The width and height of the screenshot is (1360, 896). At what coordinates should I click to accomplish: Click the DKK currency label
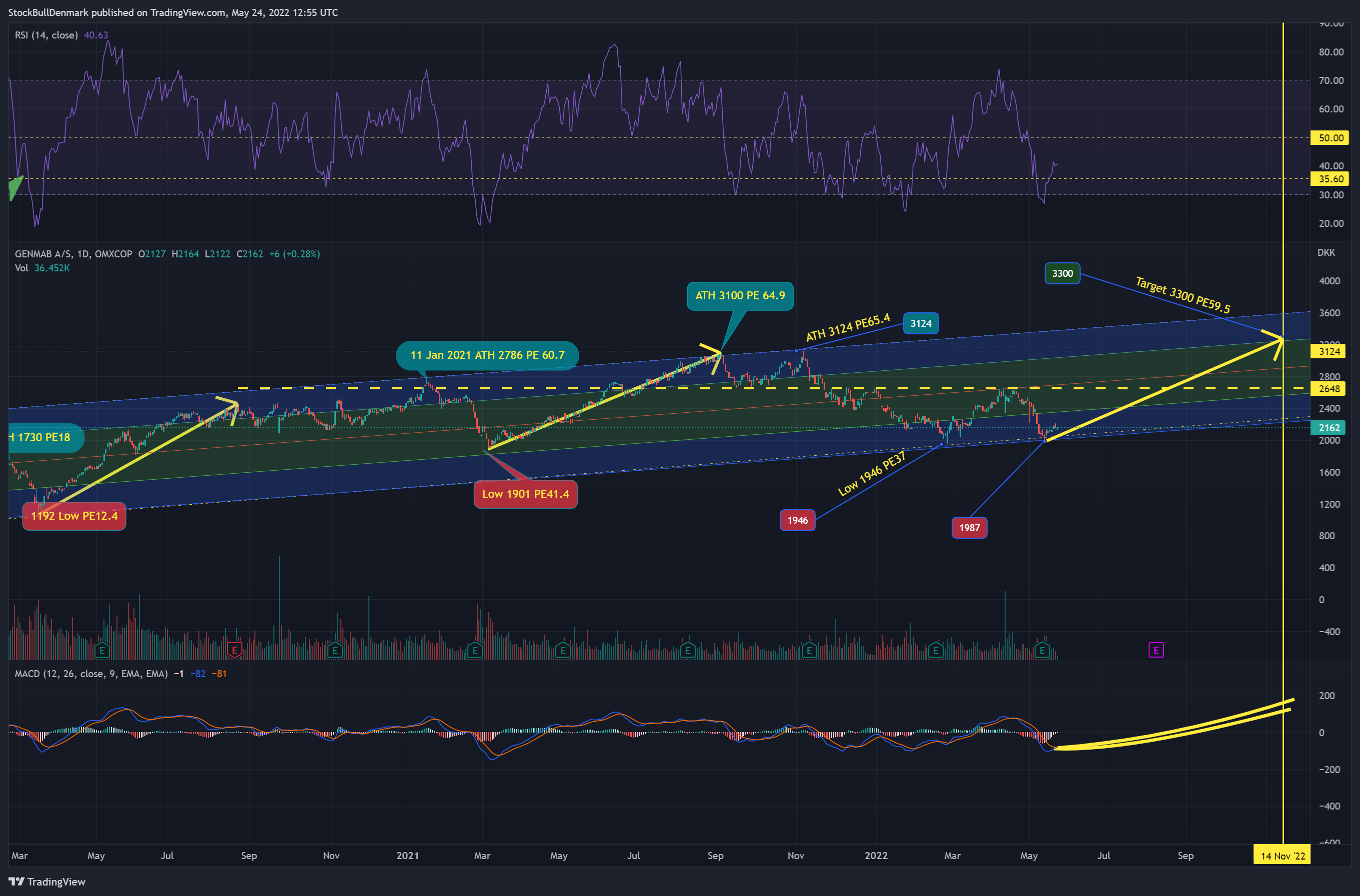[1326, 252]
